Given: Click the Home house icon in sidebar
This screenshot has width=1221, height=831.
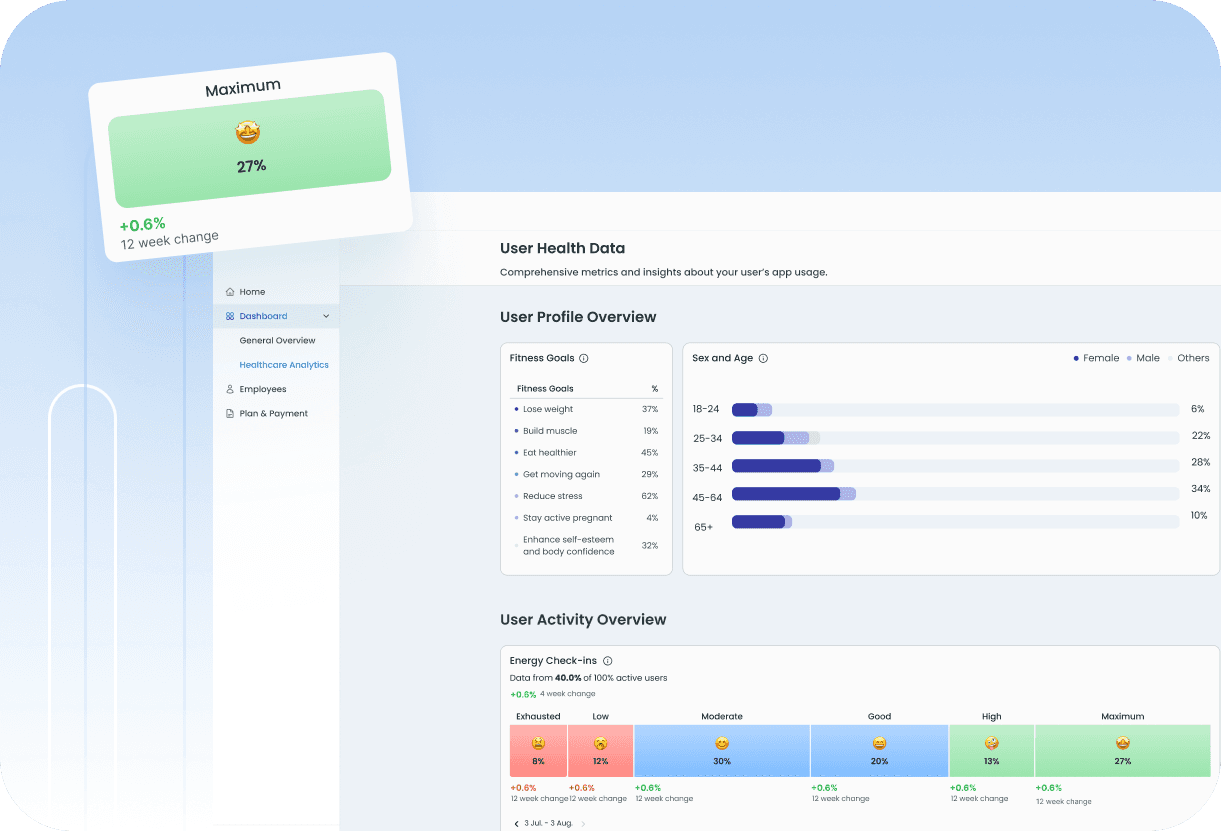Looking at the screenshot, I should coord(230,292).
